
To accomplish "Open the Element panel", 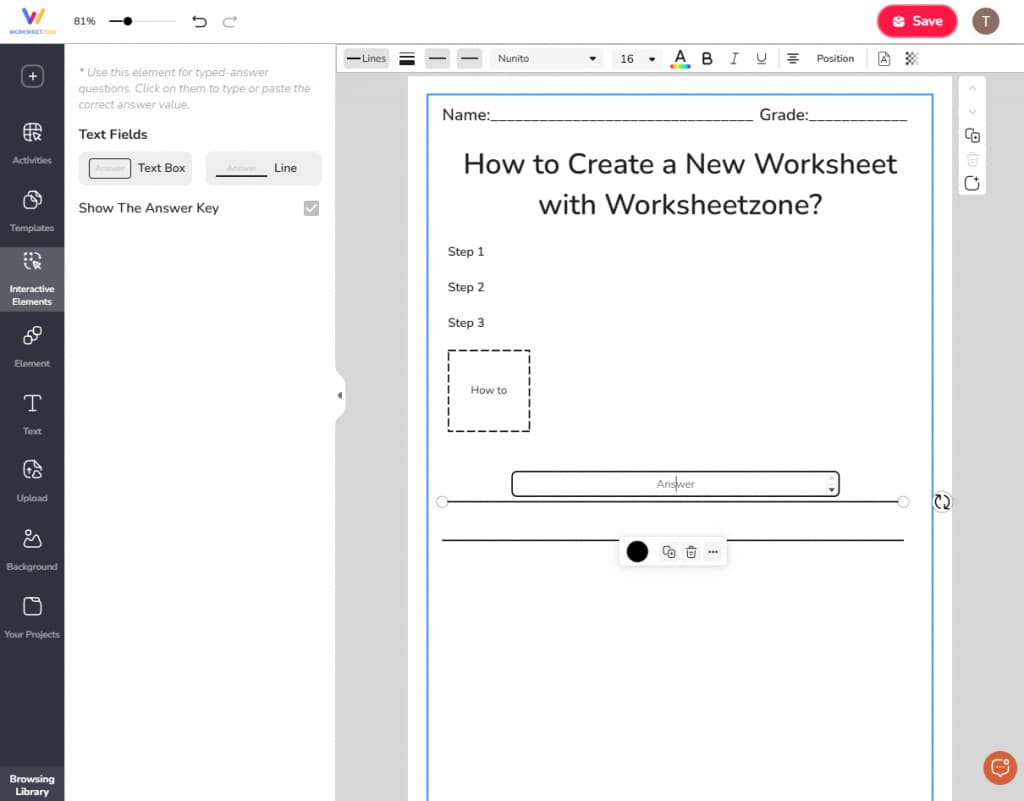I will tap(32, 347).
